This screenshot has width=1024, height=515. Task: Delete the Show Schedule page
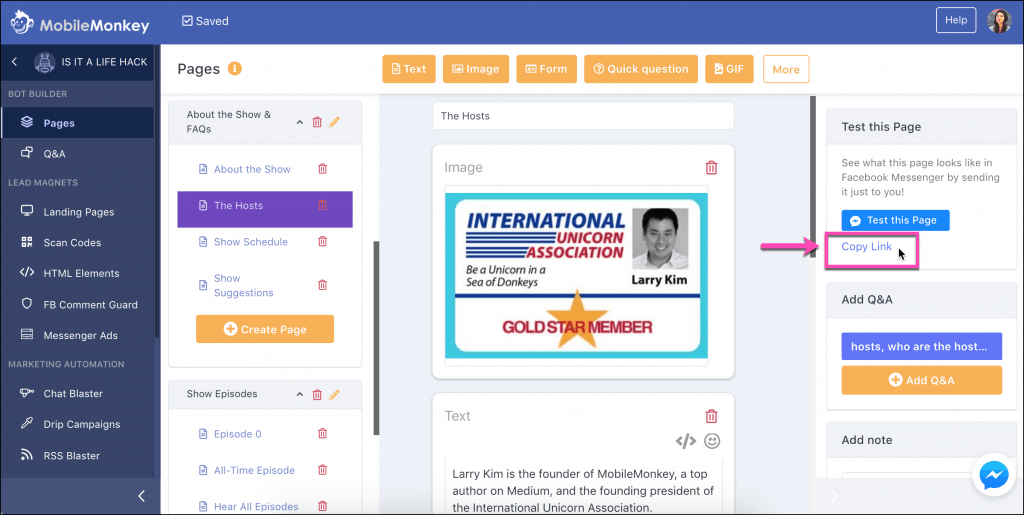[322, 242]
